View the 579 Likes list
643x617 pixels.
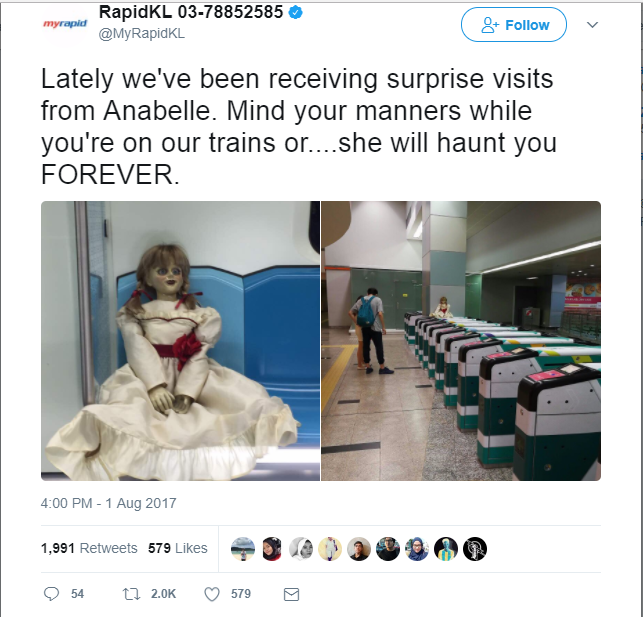pos(178,548)
